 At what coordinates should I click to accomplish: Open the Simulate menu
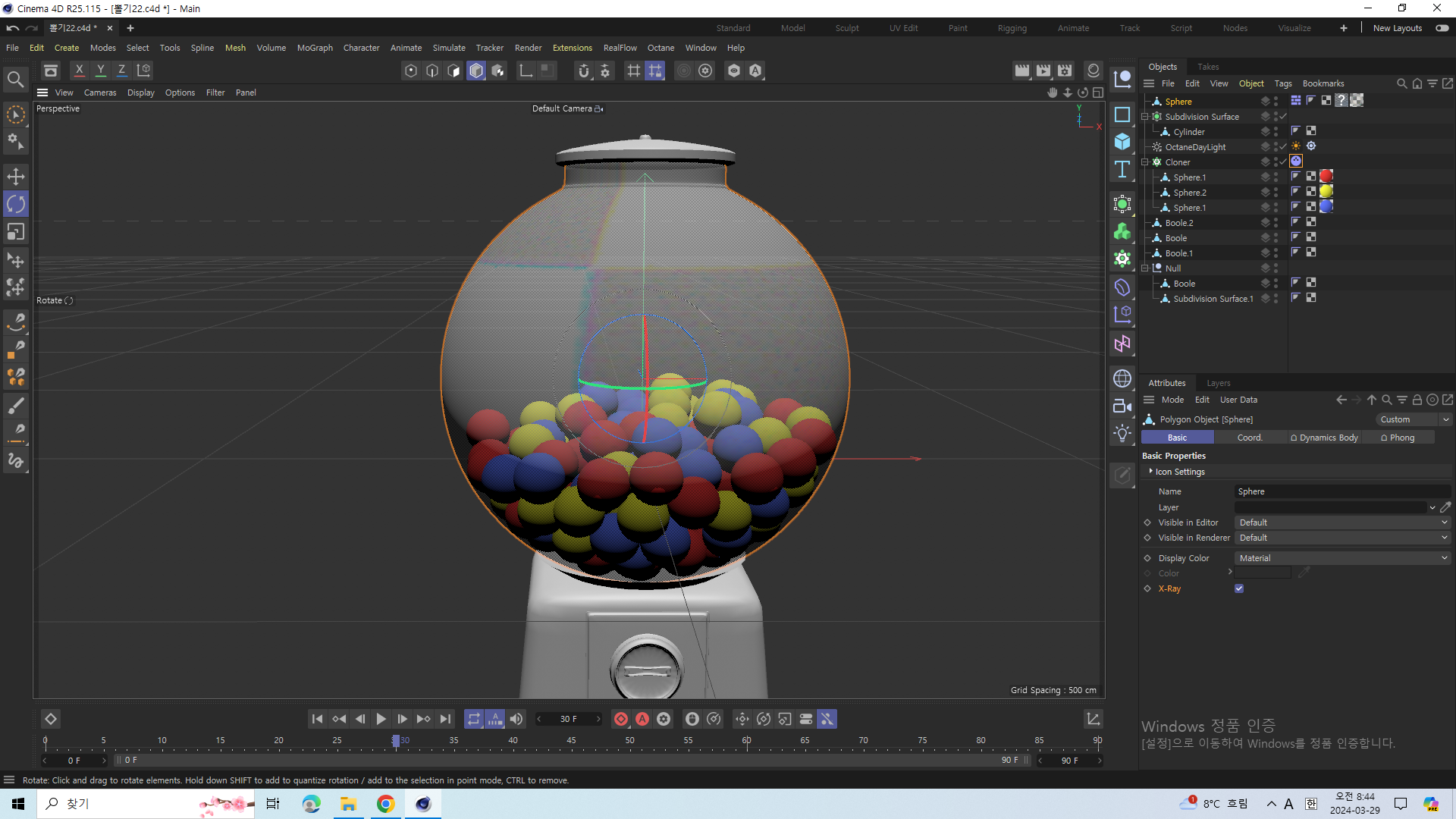pyautogui.click(x=449, y=48)
